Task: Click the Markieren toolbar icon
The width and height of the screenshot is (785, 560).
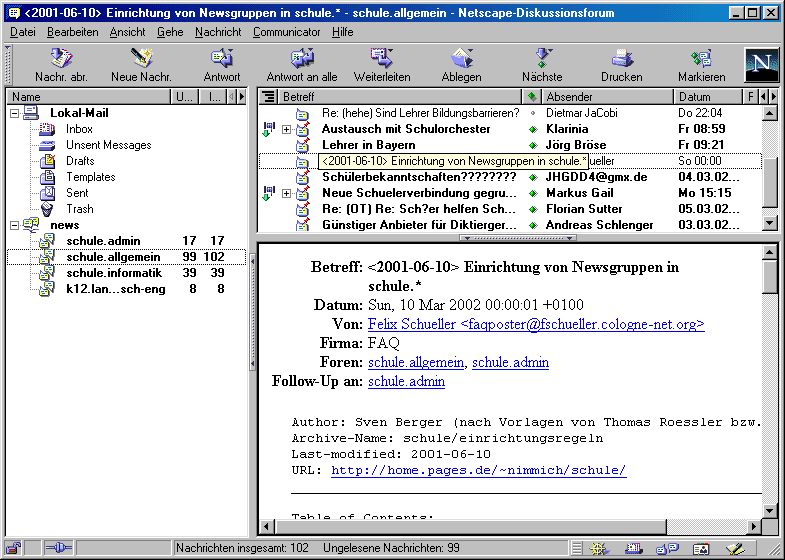Action: point(702,64)
